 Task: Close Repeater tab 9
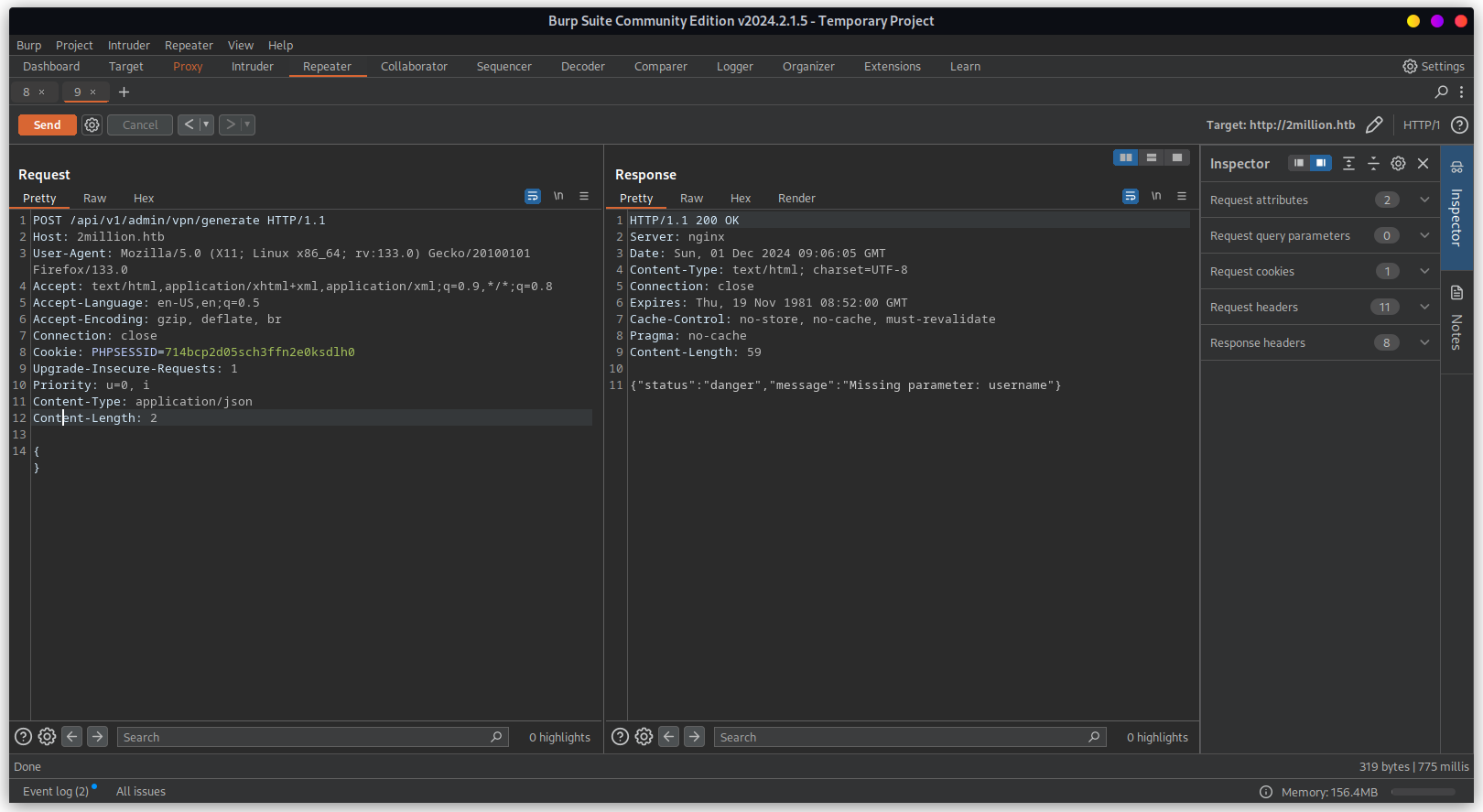[92, 92]
